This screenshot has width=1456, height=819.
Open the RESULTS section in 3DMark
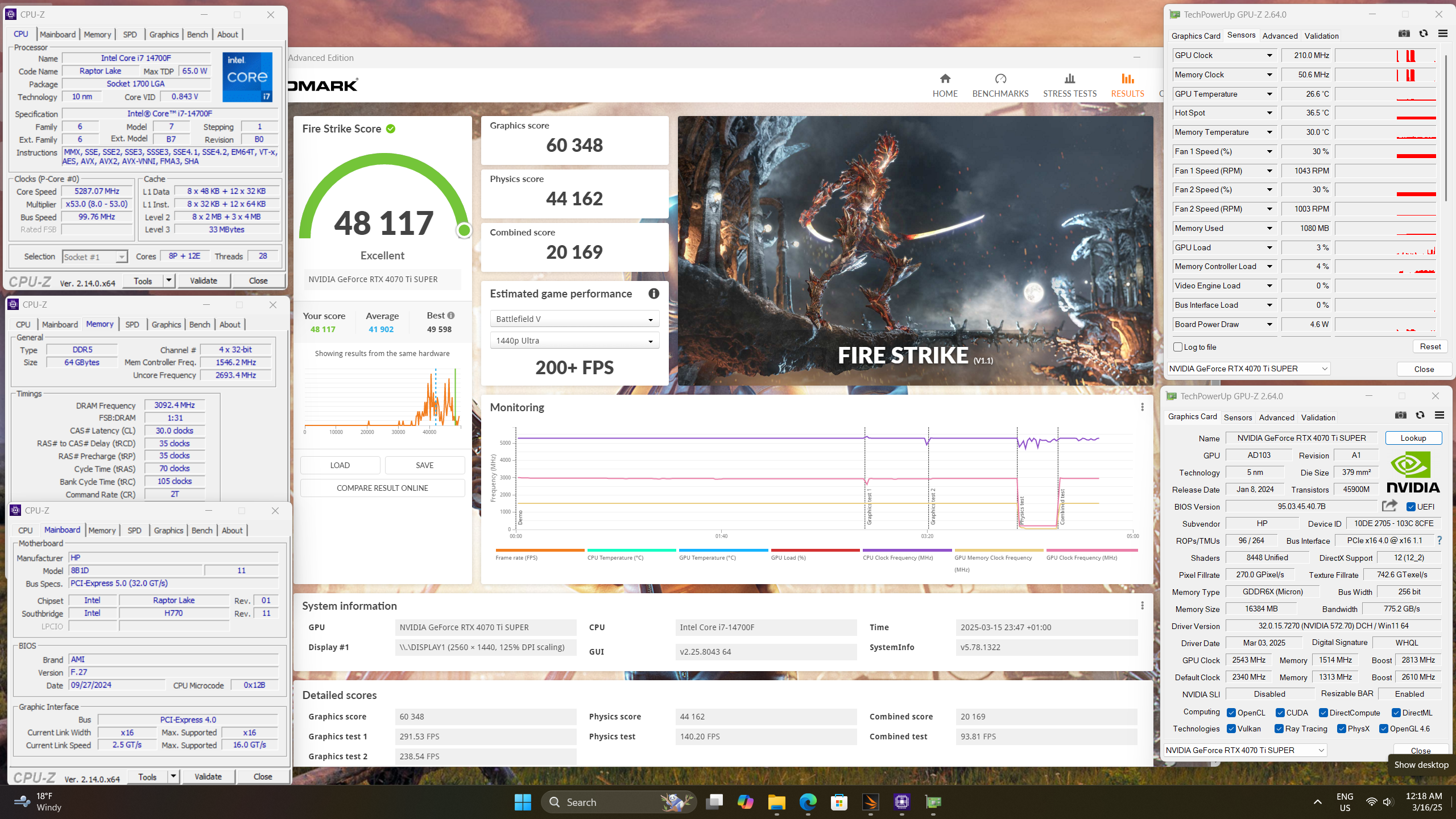click(x=1127, y=85)
